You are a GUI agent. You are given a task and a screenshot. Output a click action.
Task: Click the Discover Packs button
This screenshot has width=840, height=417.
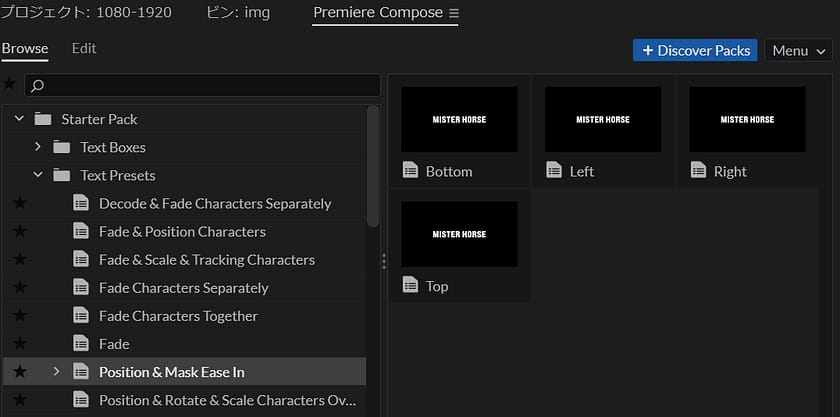(x=695, y=50)
